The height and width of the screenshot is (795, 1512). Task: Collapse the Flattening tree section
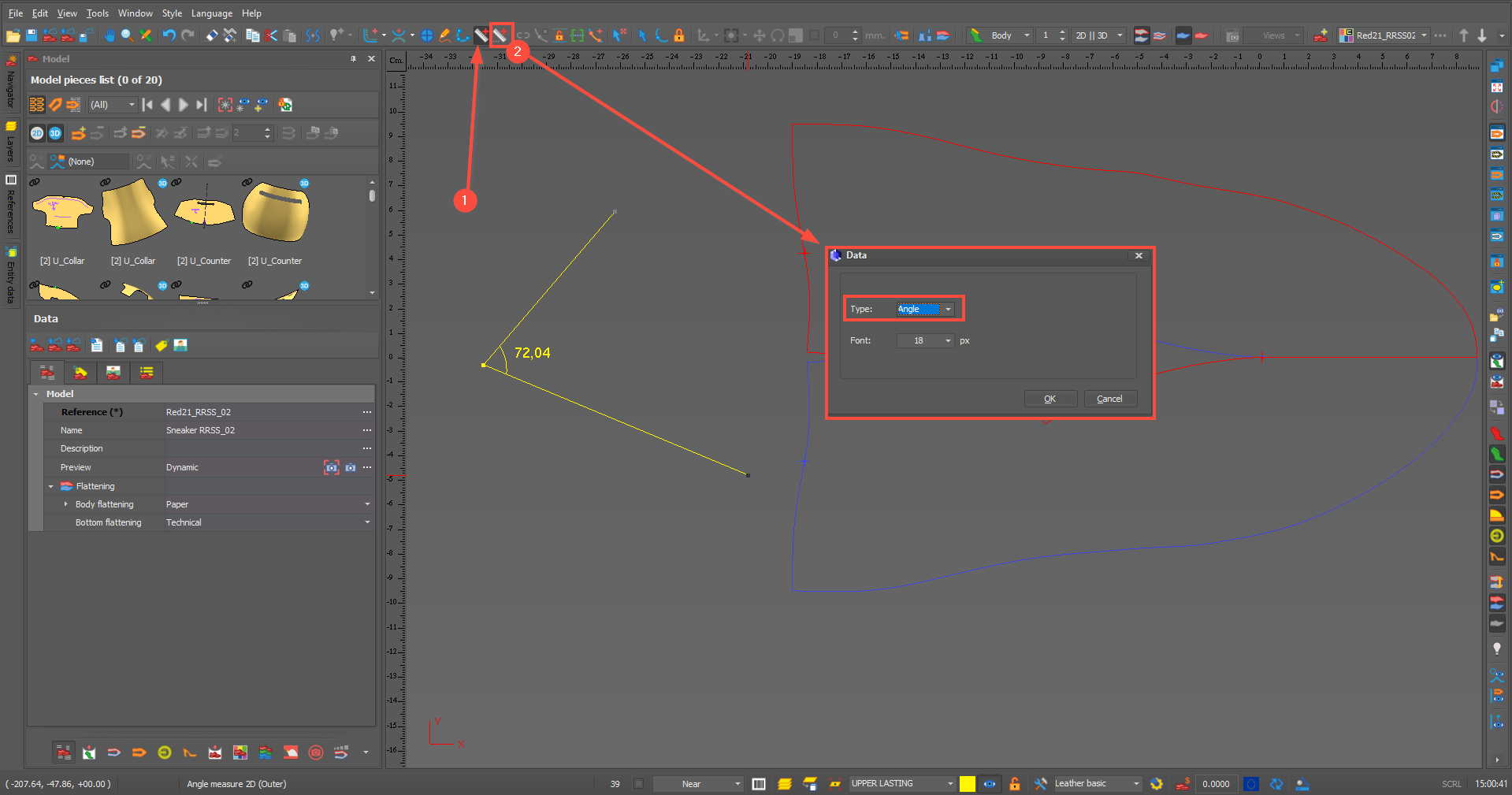click(x=51, y=486)
